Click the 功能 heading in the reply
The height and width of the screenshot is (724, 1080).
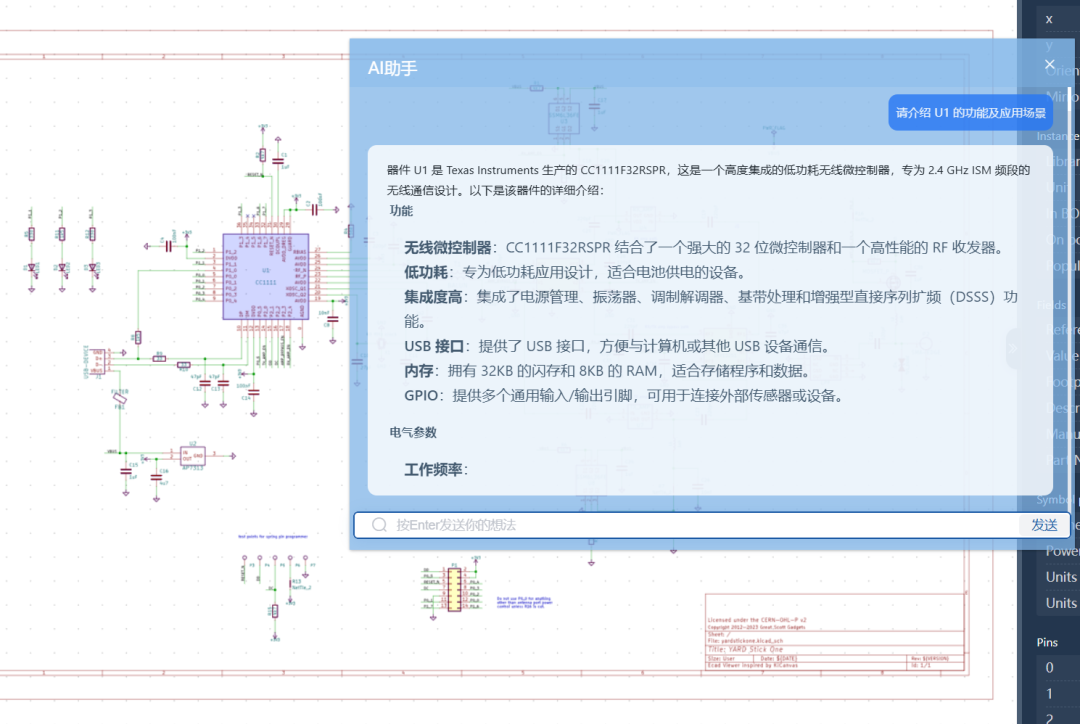coord(401,211)
